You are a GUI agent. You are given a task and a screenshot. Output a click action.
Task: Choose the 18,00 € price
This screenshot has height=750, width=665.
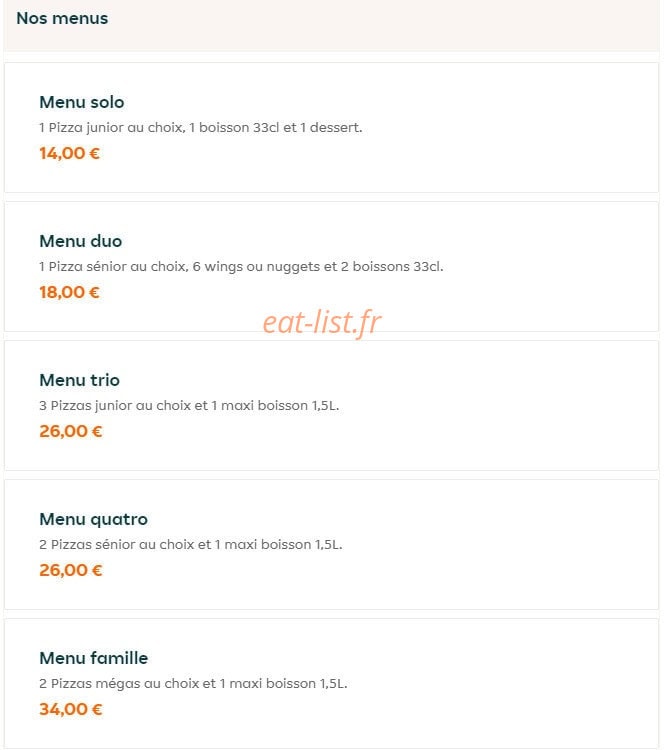click(x=69, y=292)
